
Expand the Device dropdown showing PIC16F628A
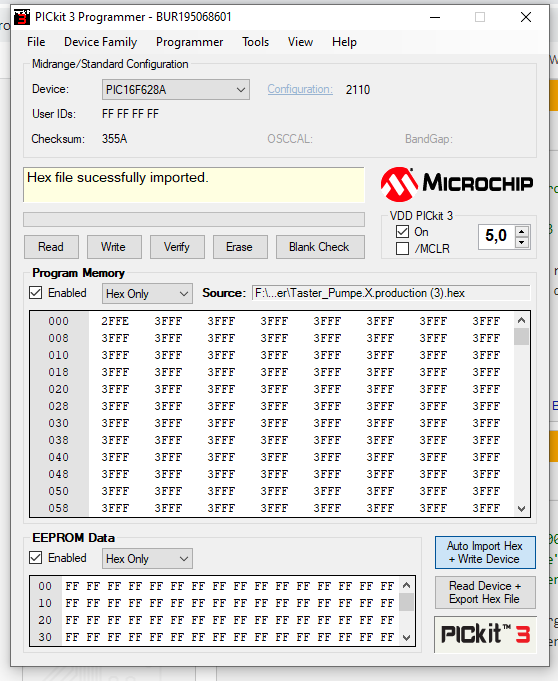(175, 89)
